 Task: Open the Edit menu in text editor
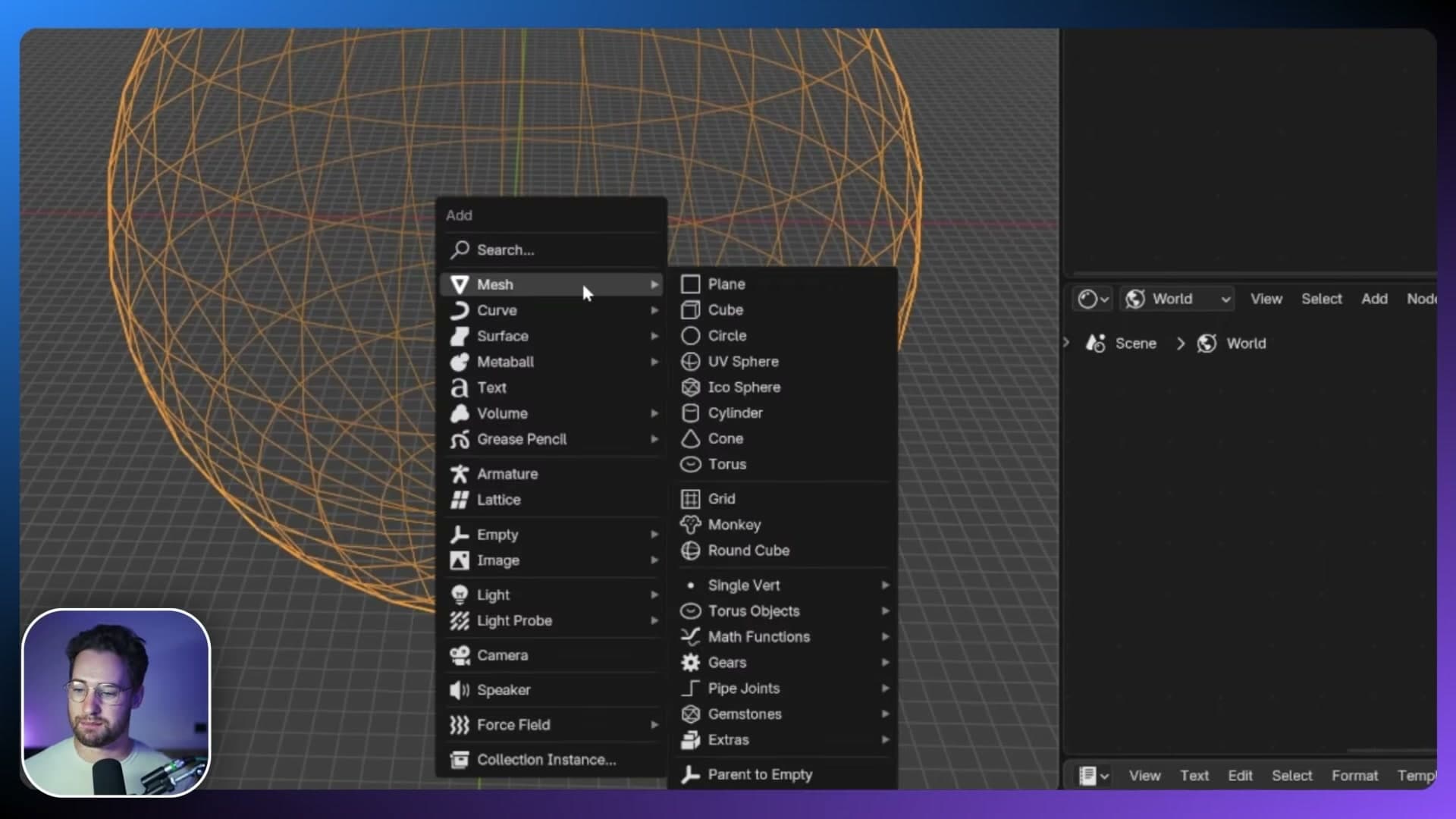click(x=1241, y=776)
